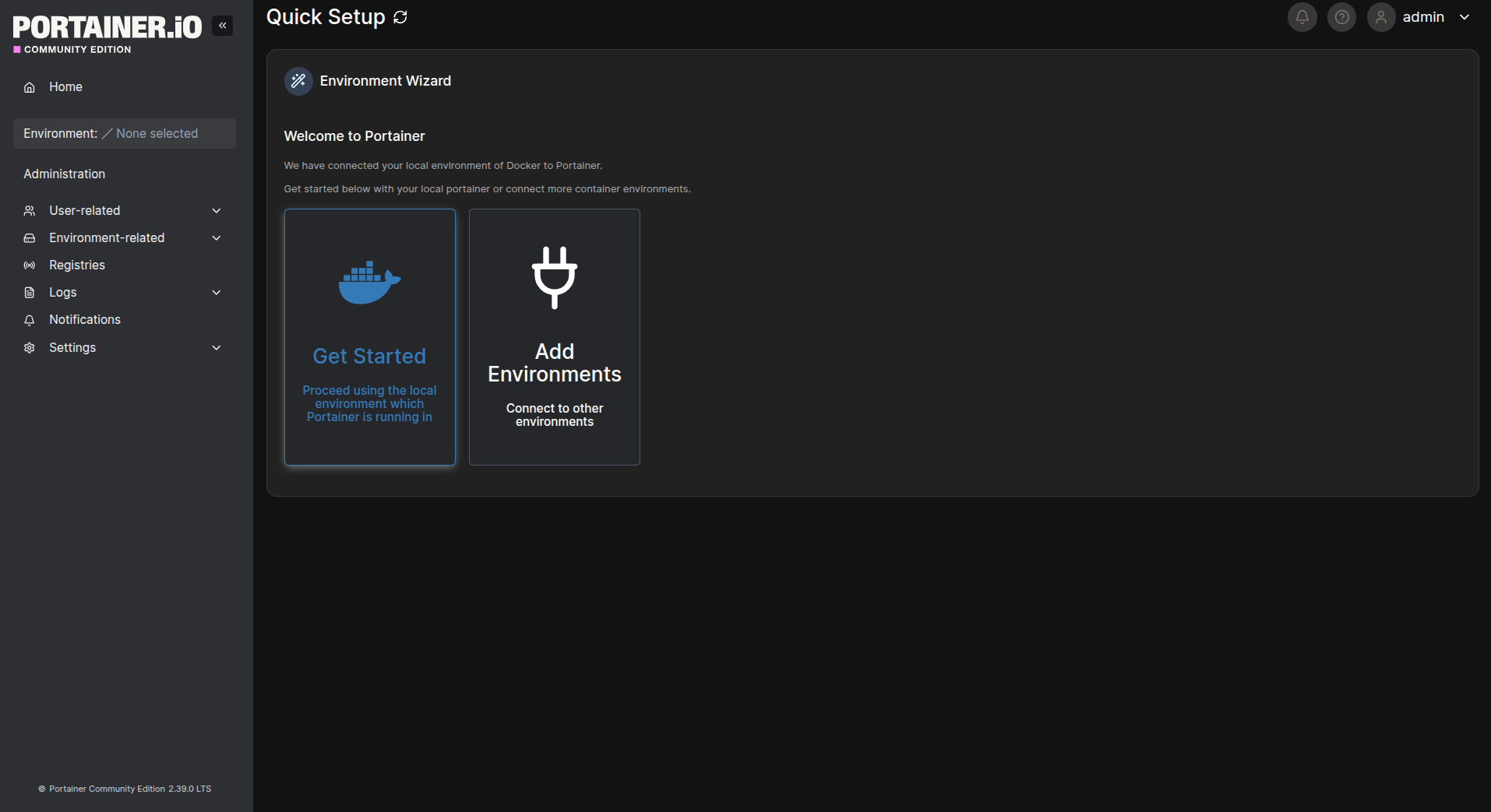Open the admin account dropdown arrow
Screen dimensions: 1491x812
1465,17
